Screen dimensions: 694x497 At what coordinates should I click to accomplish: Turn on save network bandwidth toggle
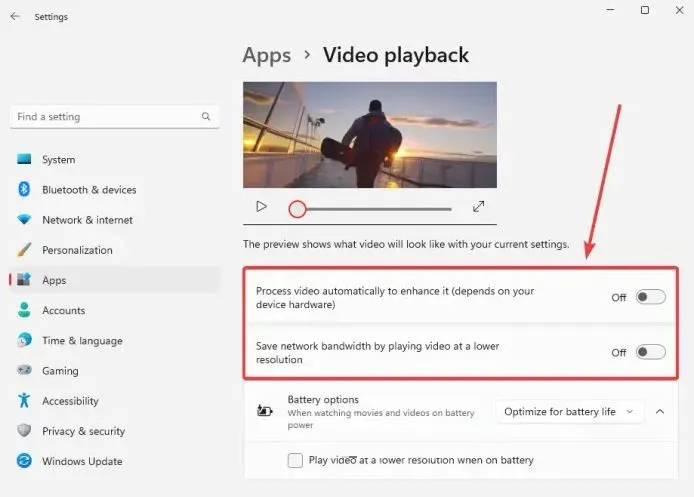[x=650, y=352]
